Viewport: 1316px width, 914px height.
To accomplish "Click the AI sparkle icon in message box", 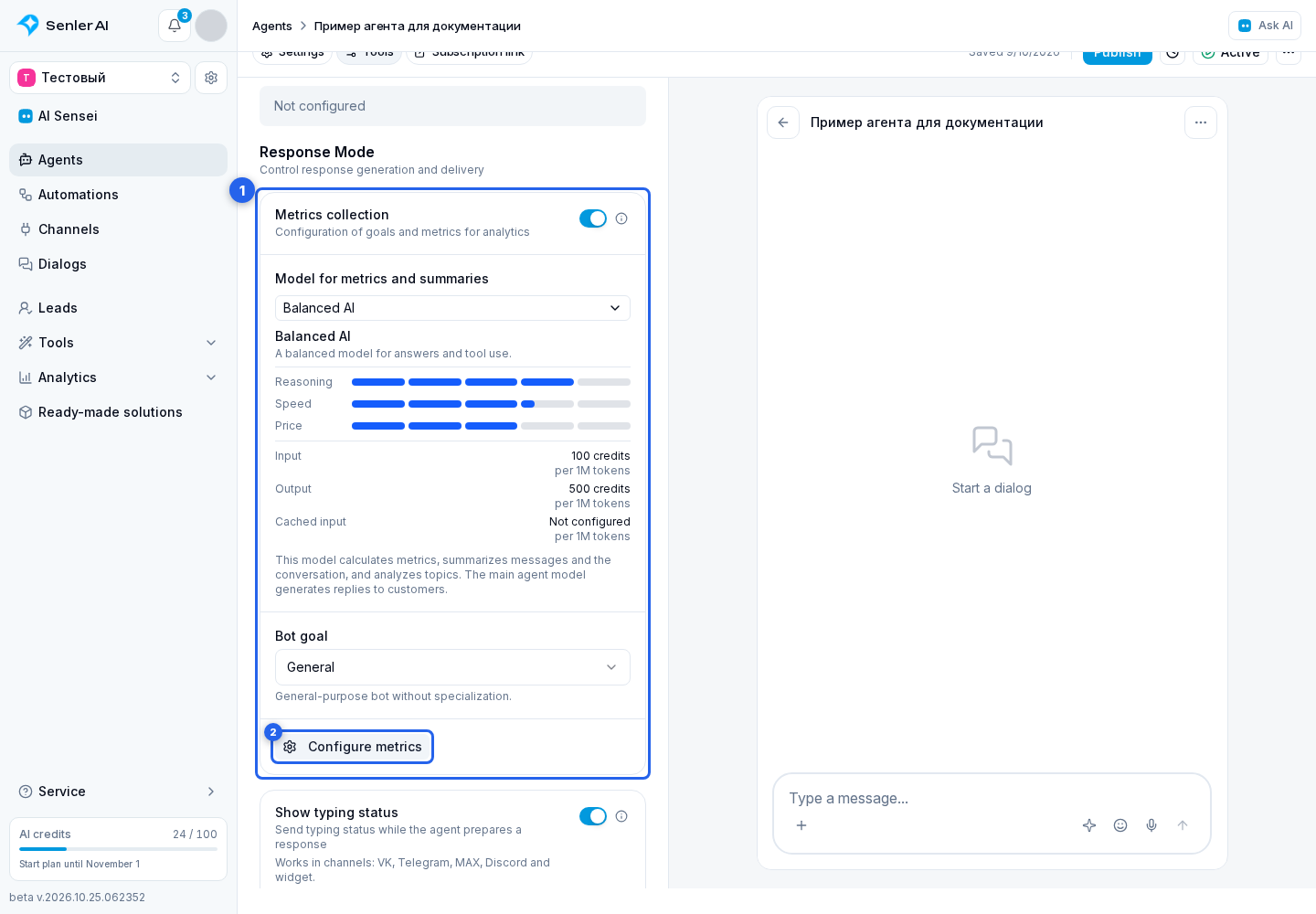I will [1089, 825].
